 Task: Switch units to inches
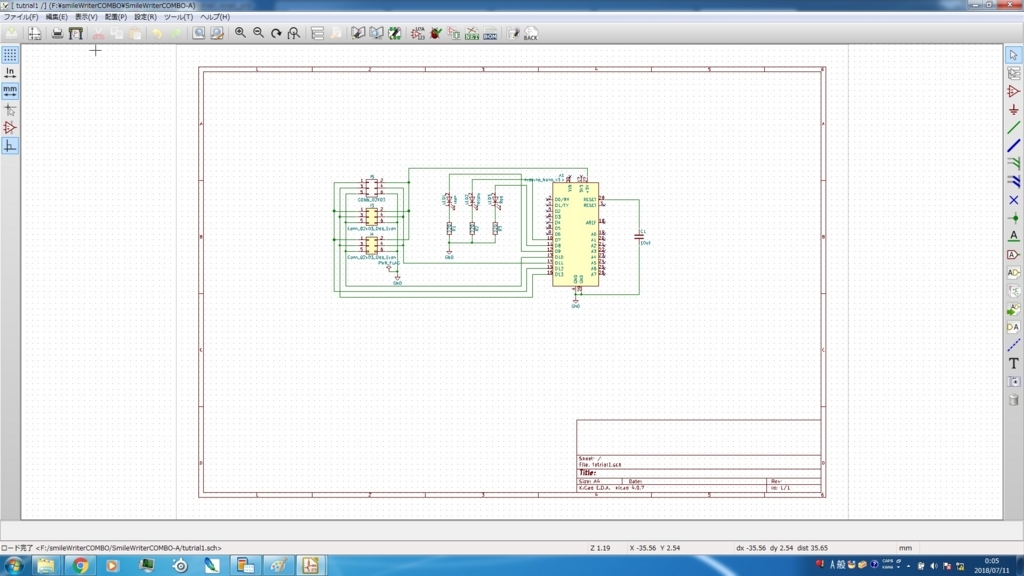tap(10, 73)
